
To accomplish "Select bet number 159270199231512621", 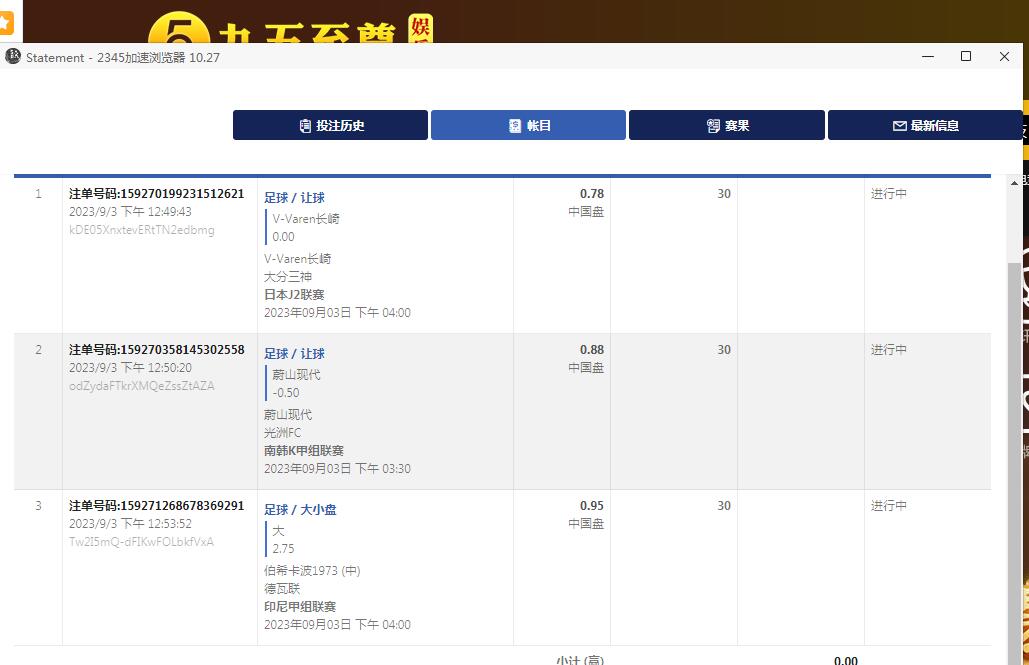I will coord(156,194).
